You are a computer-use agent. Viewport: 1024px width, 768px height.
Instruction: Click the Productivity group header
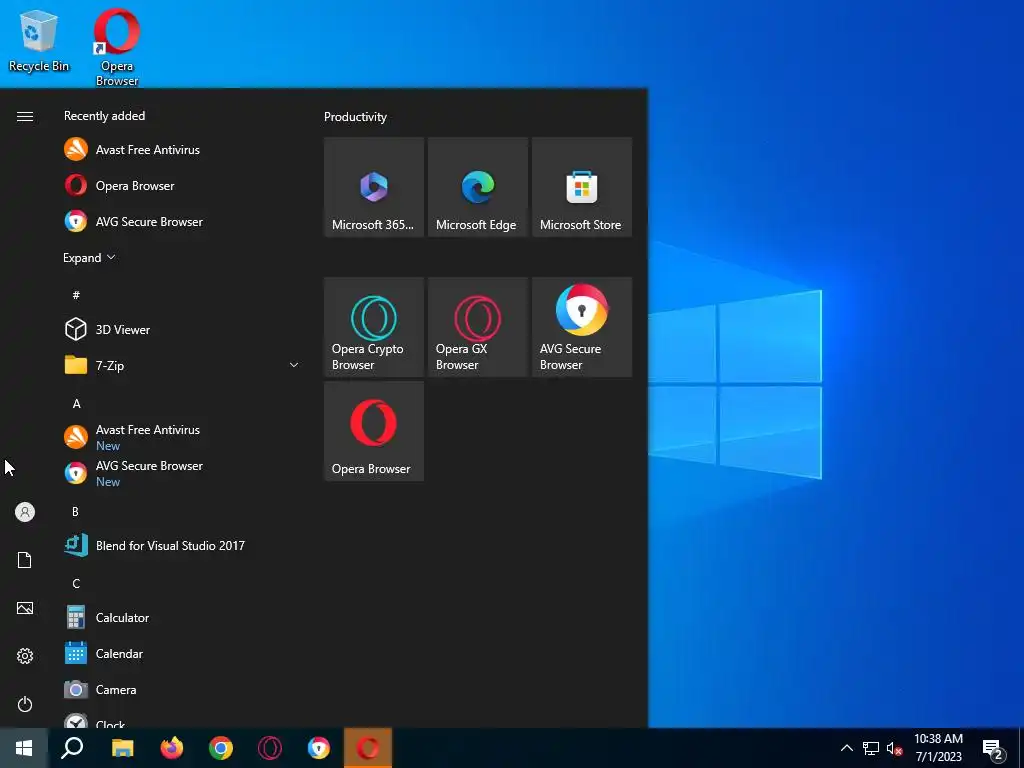(x=355, y=117)
